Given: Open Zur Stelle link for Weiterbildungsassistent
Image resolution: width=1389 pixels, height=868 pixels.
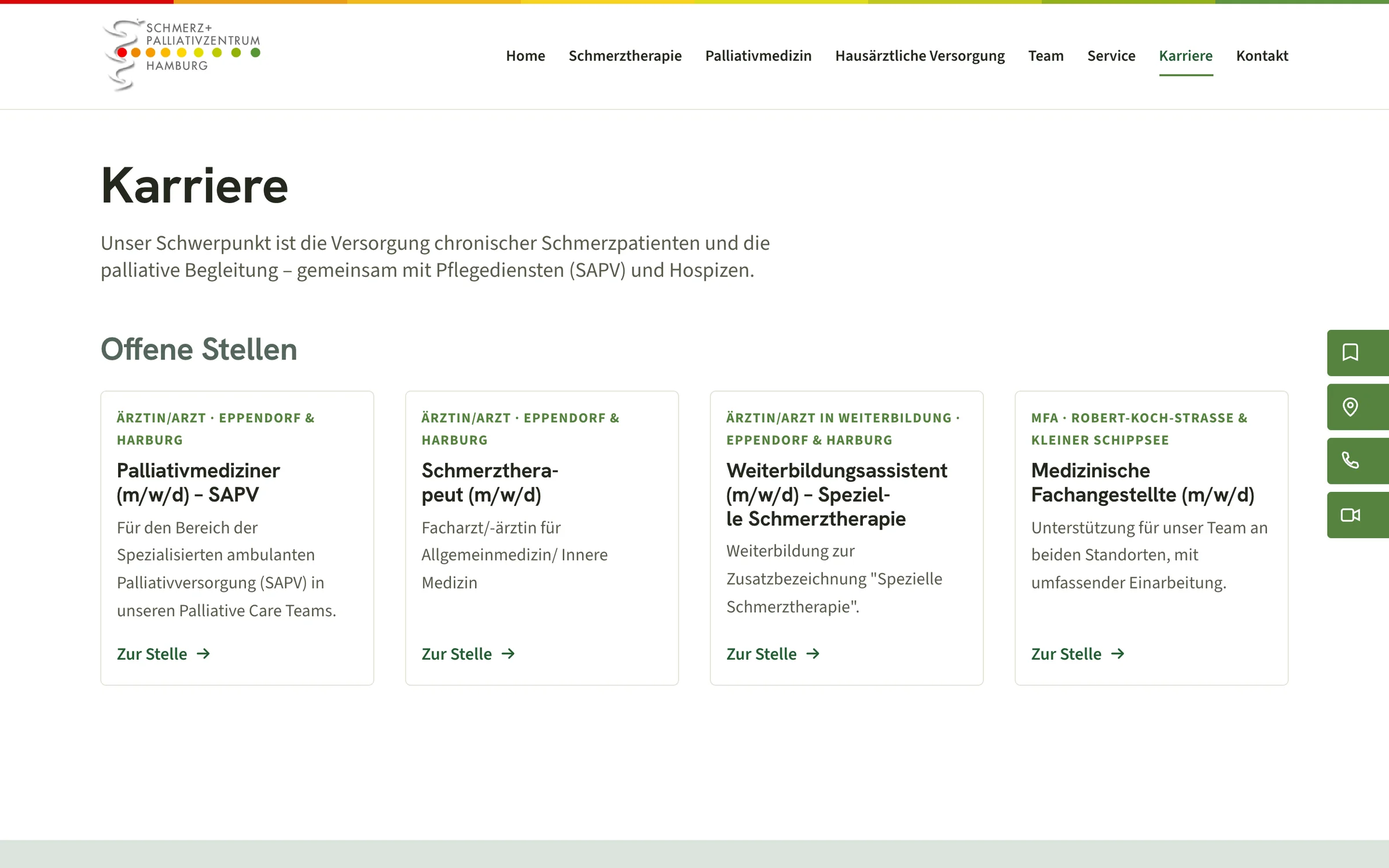Looking at the screenshot, I should tap(773, 654).
